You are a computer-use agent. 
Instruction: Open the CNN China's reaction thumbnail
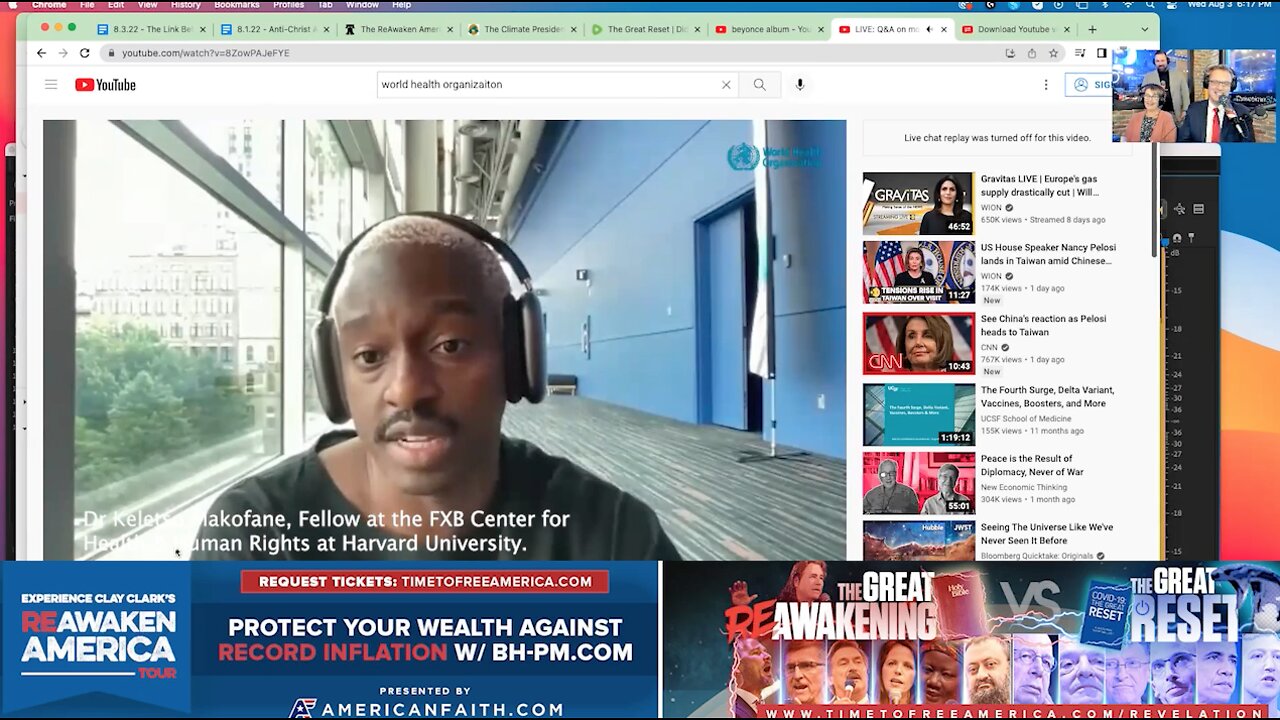click(x=918, y=343)
